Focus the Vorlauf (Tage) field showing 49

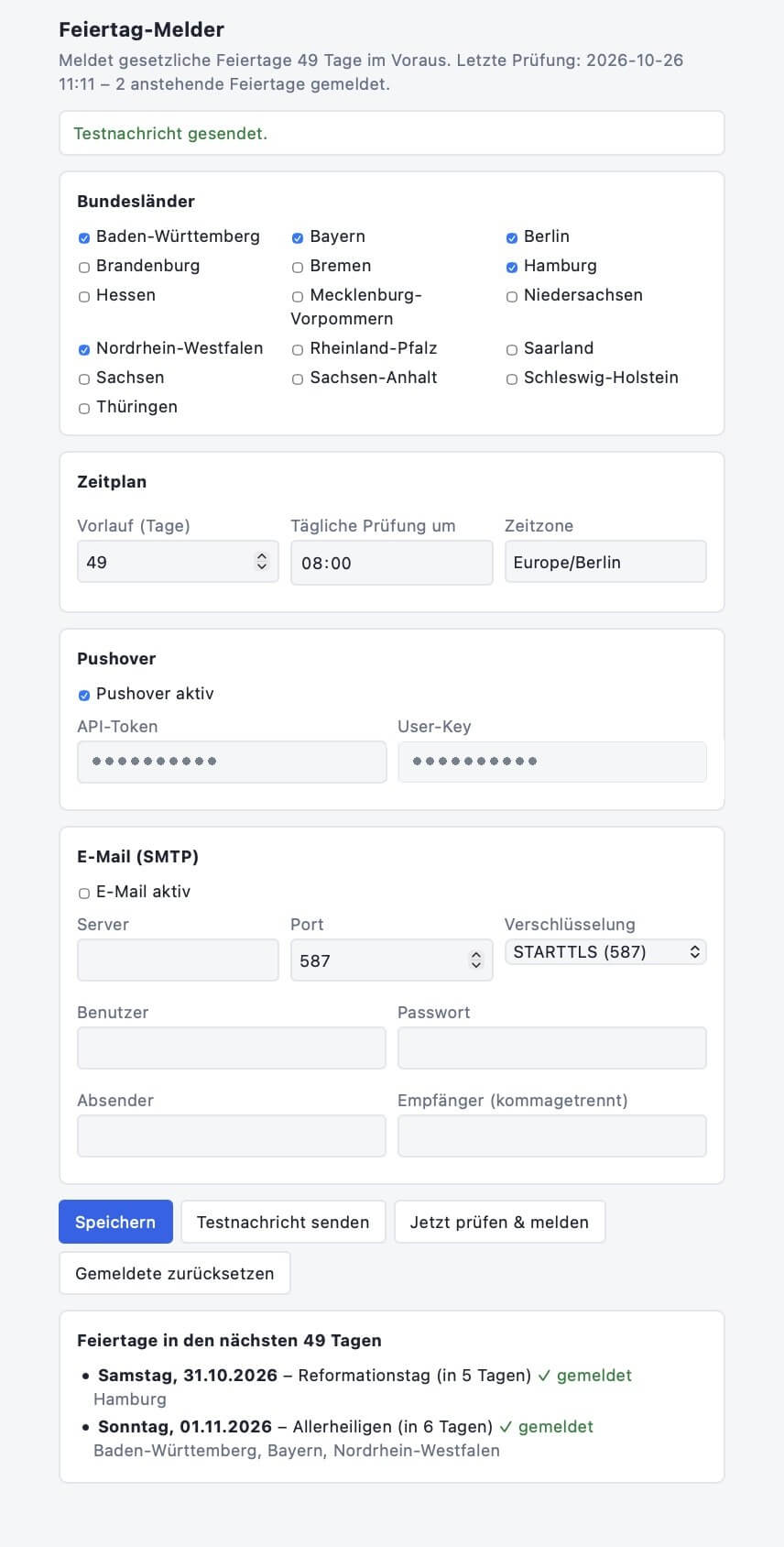tap(178, 562)
